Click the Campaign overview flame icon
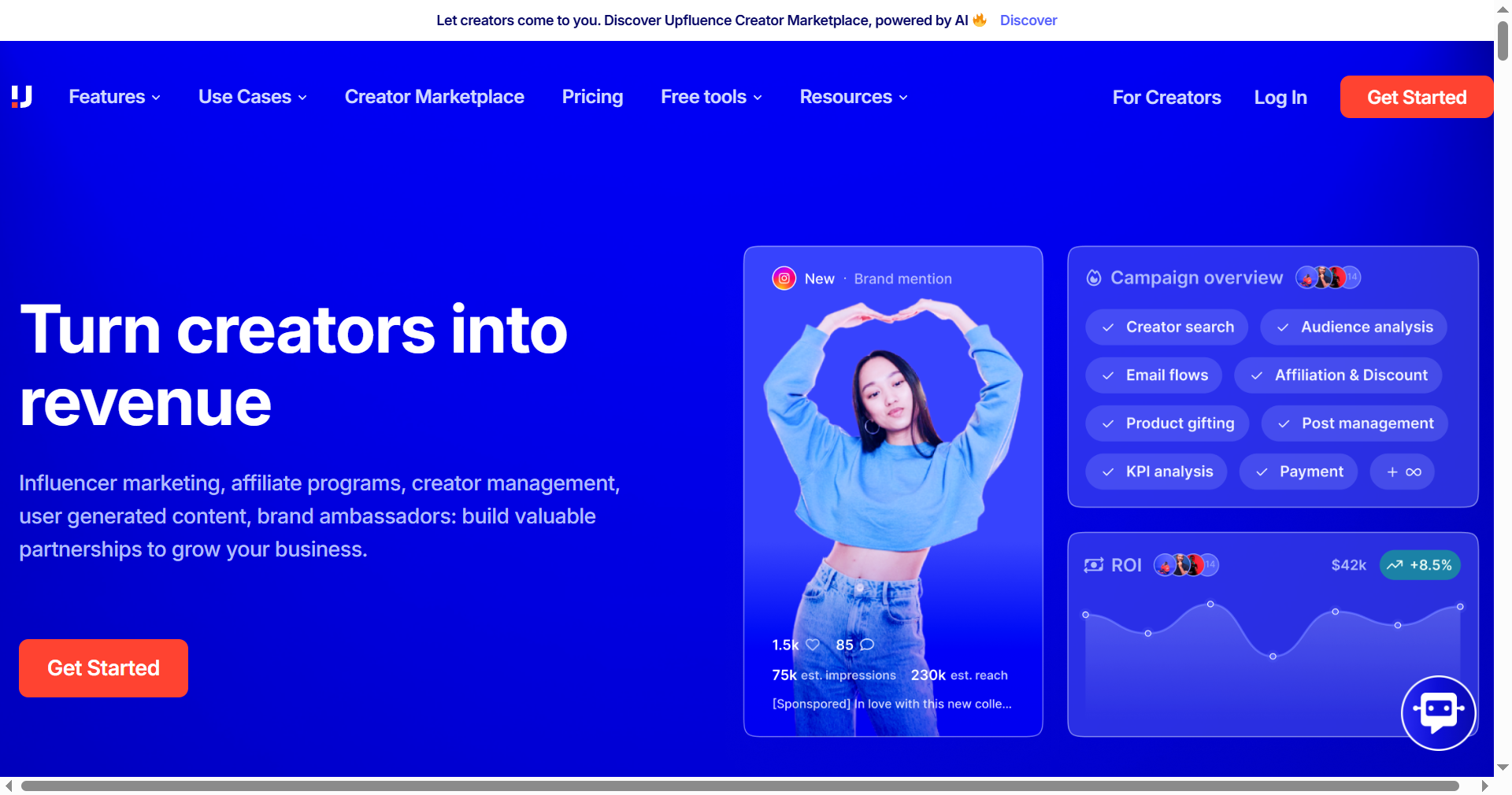The width and height of the screenshot is (1512, 795). (1094, 278)
